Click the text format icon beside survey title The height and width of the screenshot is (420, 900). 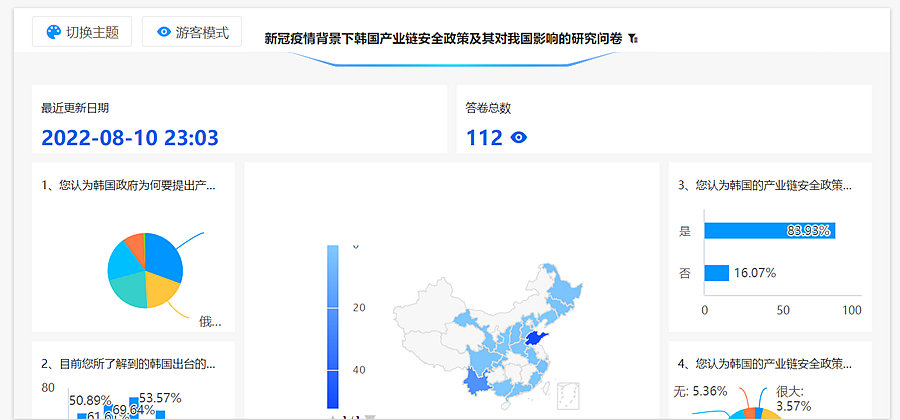pos(633,39)
